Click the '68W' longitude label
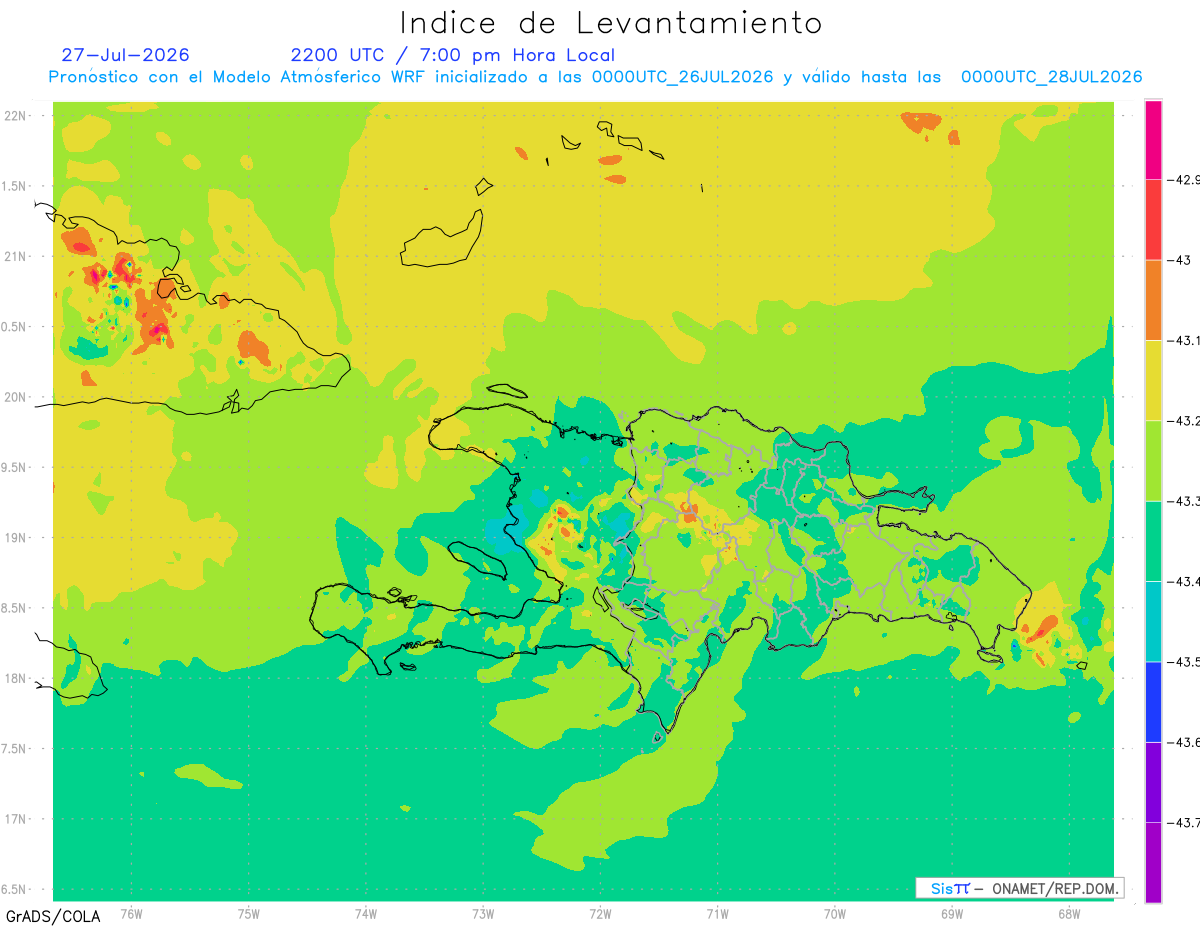 [x=1069, y=913]
